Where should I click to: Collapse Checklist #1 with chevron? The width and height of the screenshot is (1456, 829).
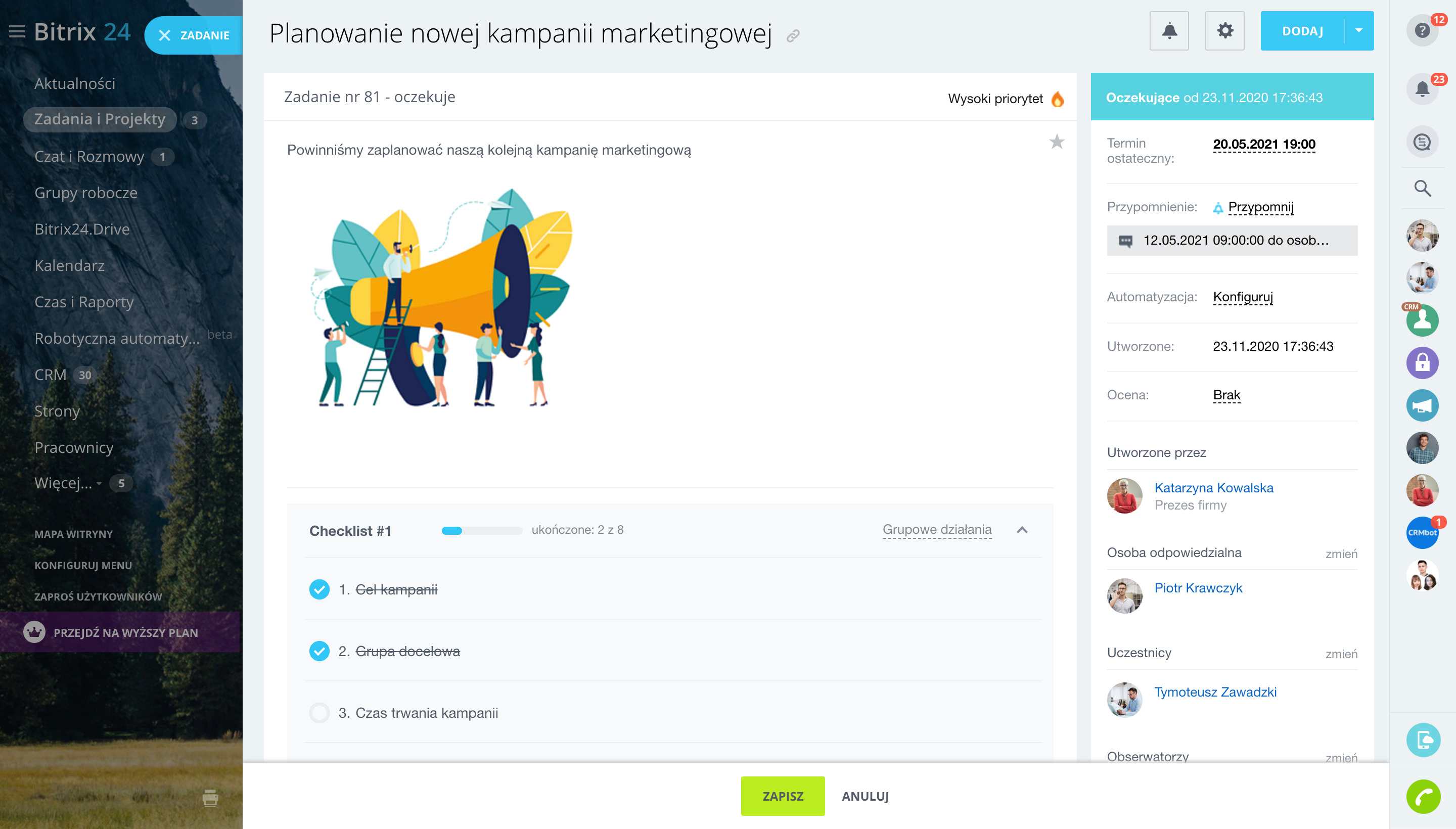click(1022, 530)
